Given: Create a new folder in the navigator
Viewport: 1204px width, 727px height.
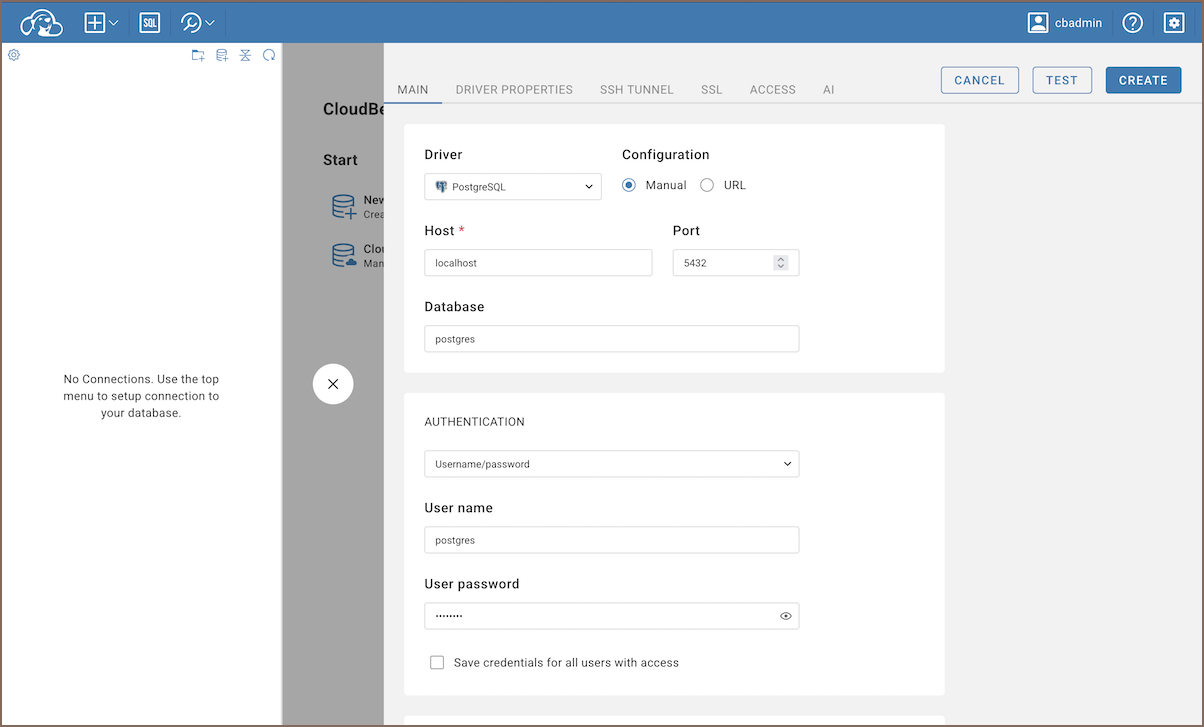Looking at the screenshot, I should pyautogui.click(x=198, y=56).
